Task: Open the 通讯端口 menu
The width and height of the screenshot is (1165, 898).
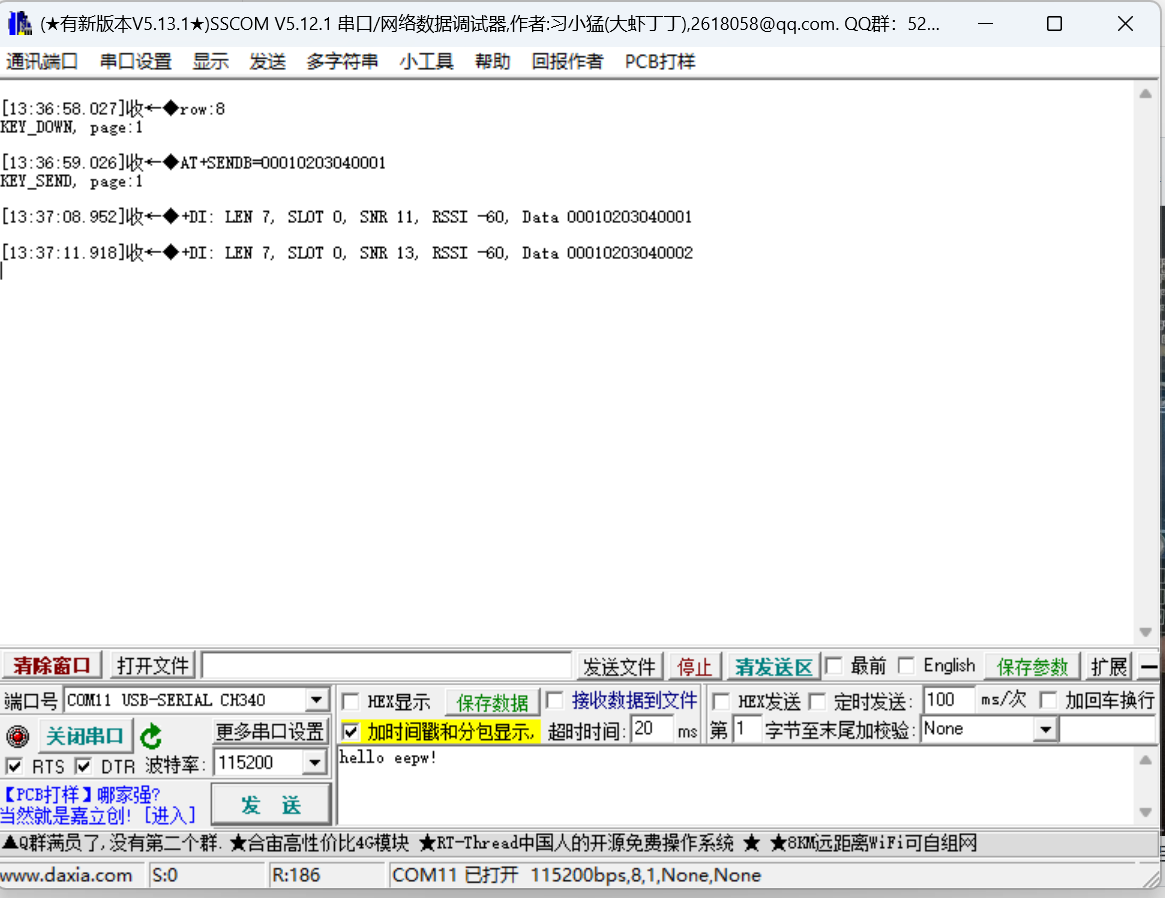Action: coord(42,62)
